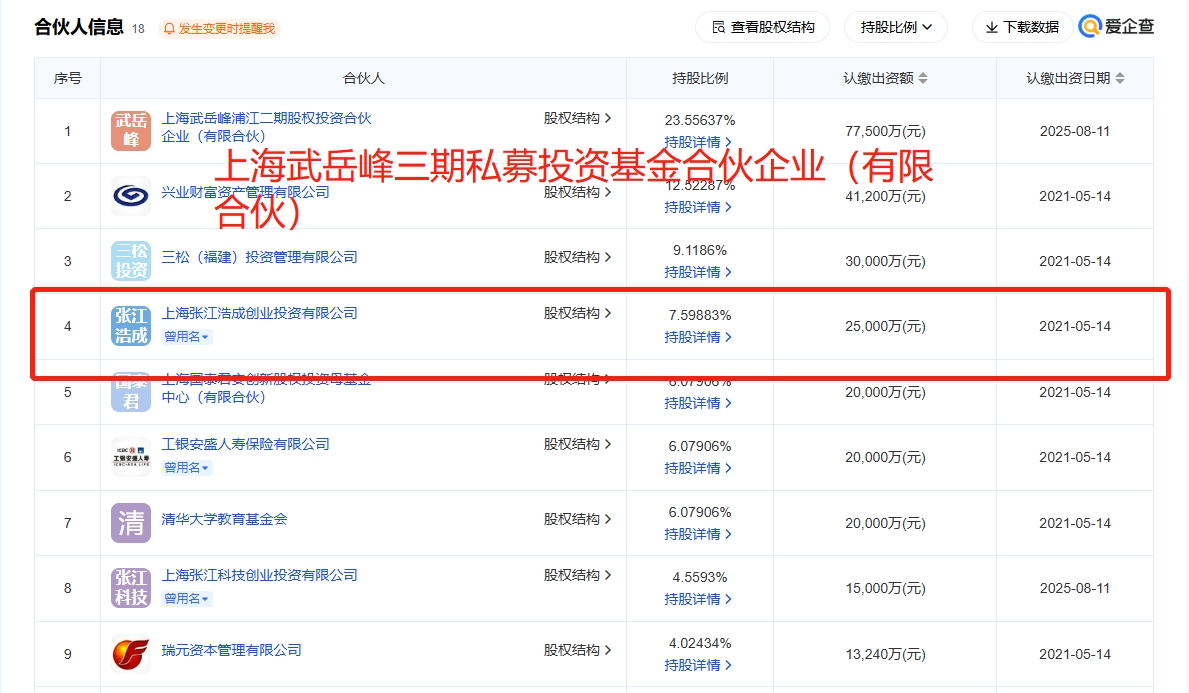Expand 曾用名 under 上海张江科技创业投资有限公司

pyautogui.click(x=187, y=599)
